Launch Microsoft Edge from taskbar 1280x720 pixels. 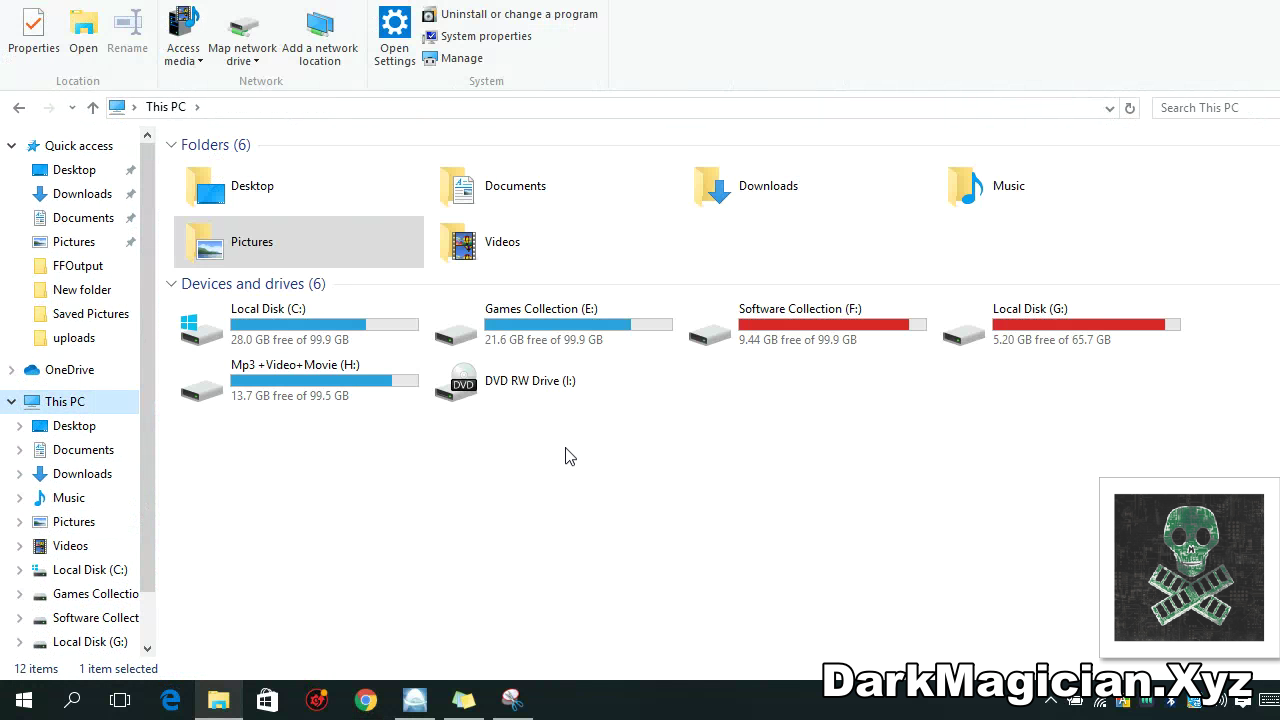[x=170, y=700]
